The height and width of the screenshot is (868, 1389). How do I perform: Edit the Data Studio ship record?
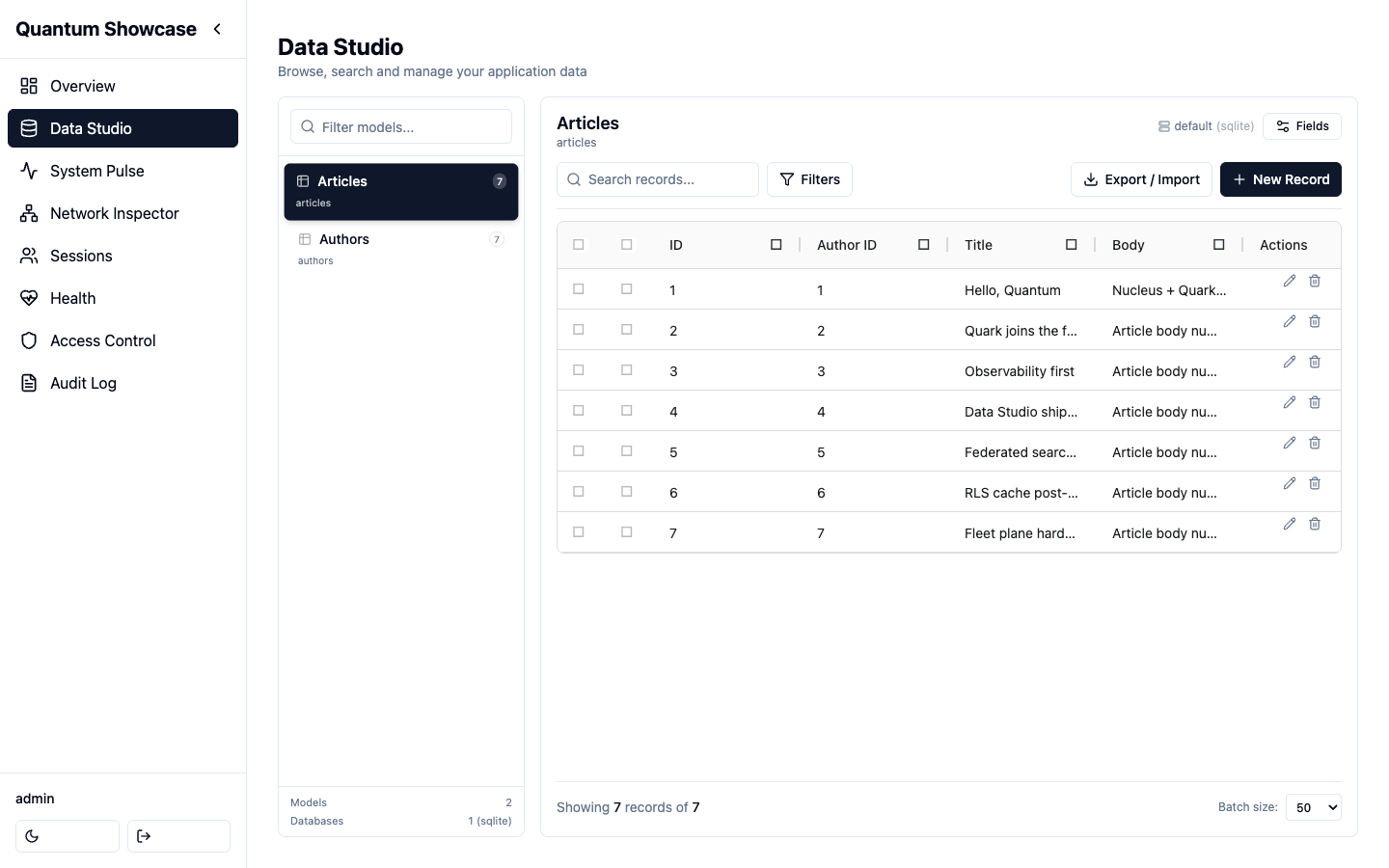point(1290,402)
